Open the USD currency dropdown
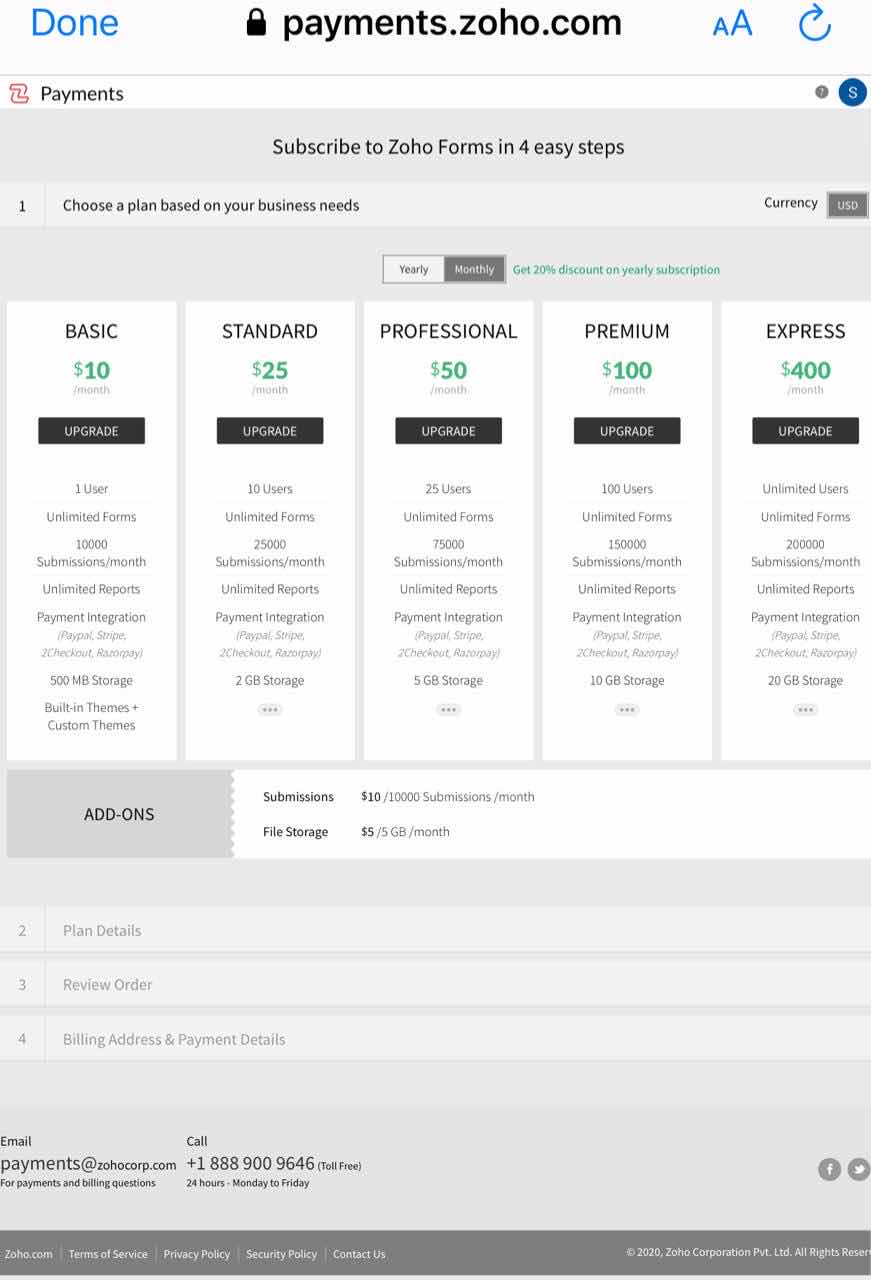Screen dimensions: 871x1280 (x=847, y=205)
